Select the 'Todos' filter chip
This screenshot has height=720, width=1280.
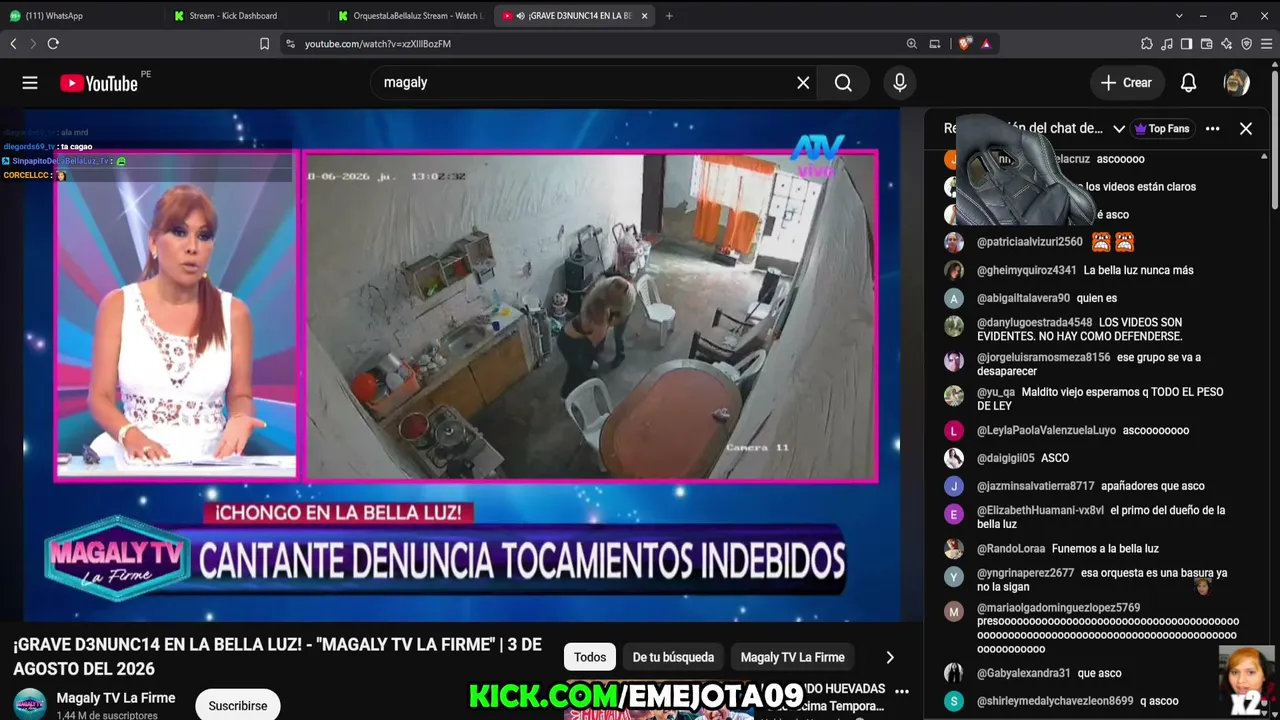click(x=590, y=657)
